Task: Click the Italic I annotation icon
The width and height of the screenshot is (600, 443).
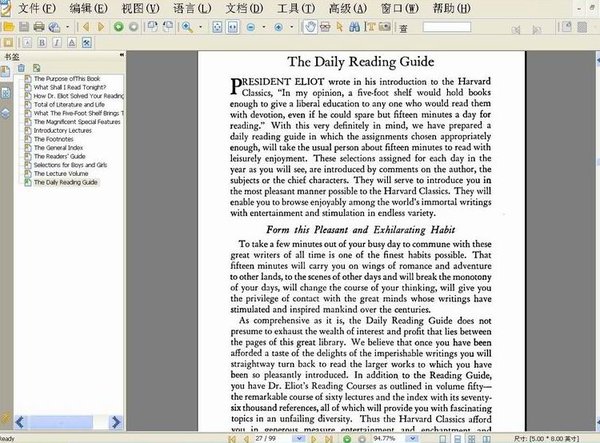Action: pos(57,43)
